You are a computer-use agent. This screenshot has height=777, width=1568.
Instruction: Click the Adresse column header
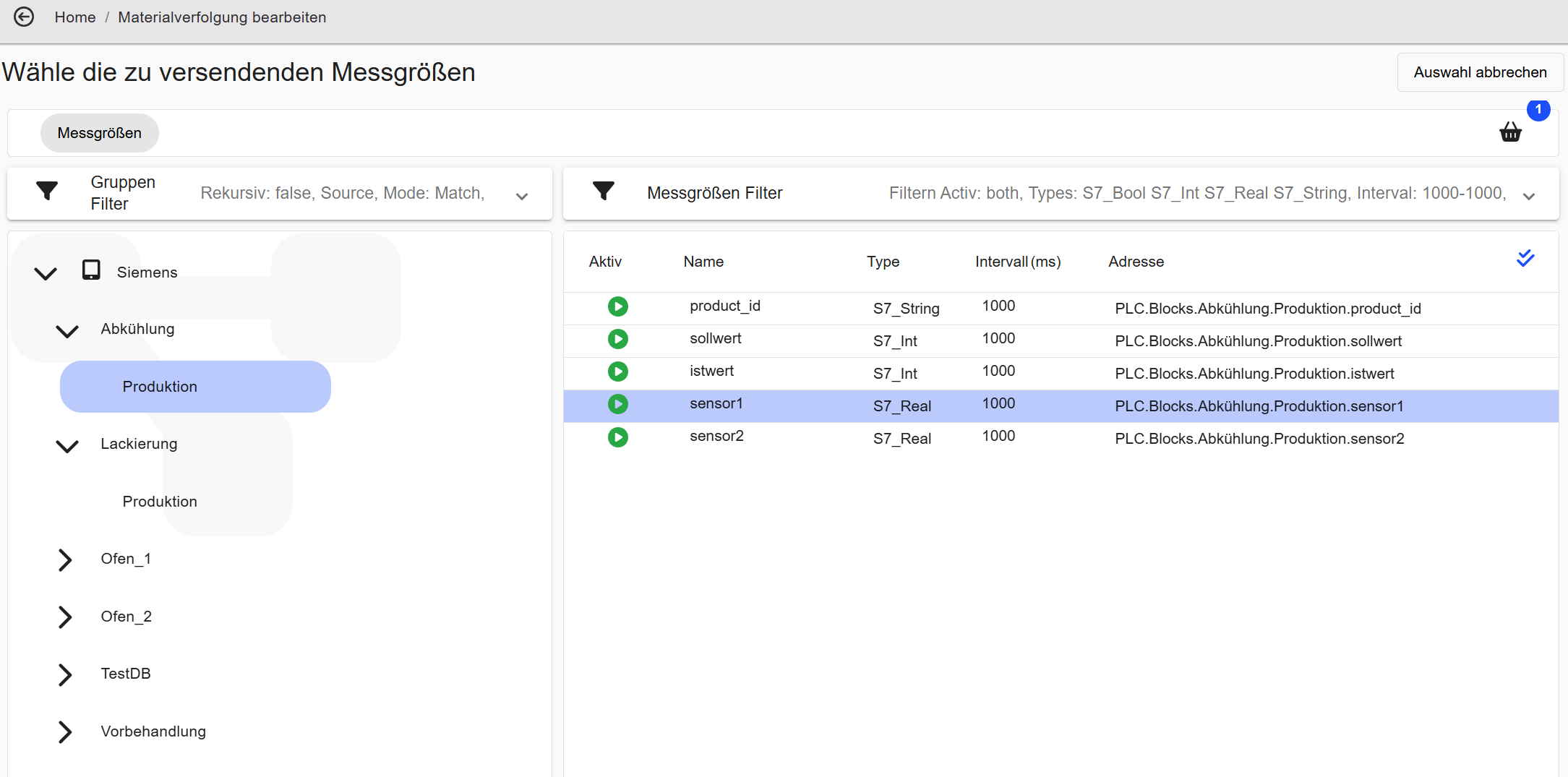[x=1136, y=262]
